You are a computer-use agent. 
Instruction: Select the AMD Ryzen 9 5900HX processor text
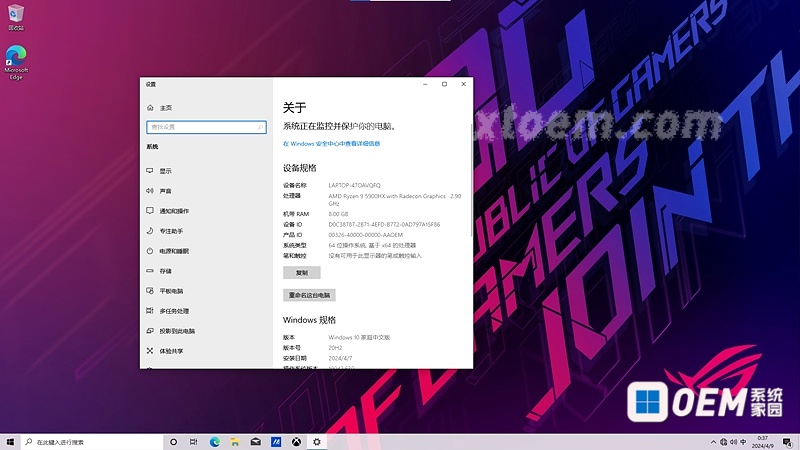394,199
